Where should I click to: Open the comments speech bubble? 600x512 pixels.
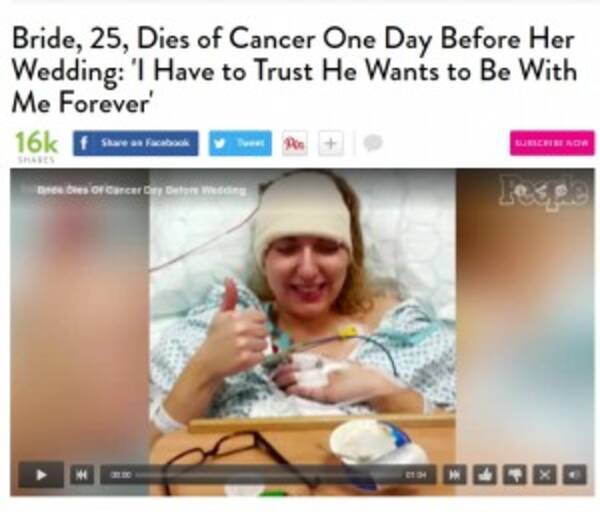pos(373,143)
